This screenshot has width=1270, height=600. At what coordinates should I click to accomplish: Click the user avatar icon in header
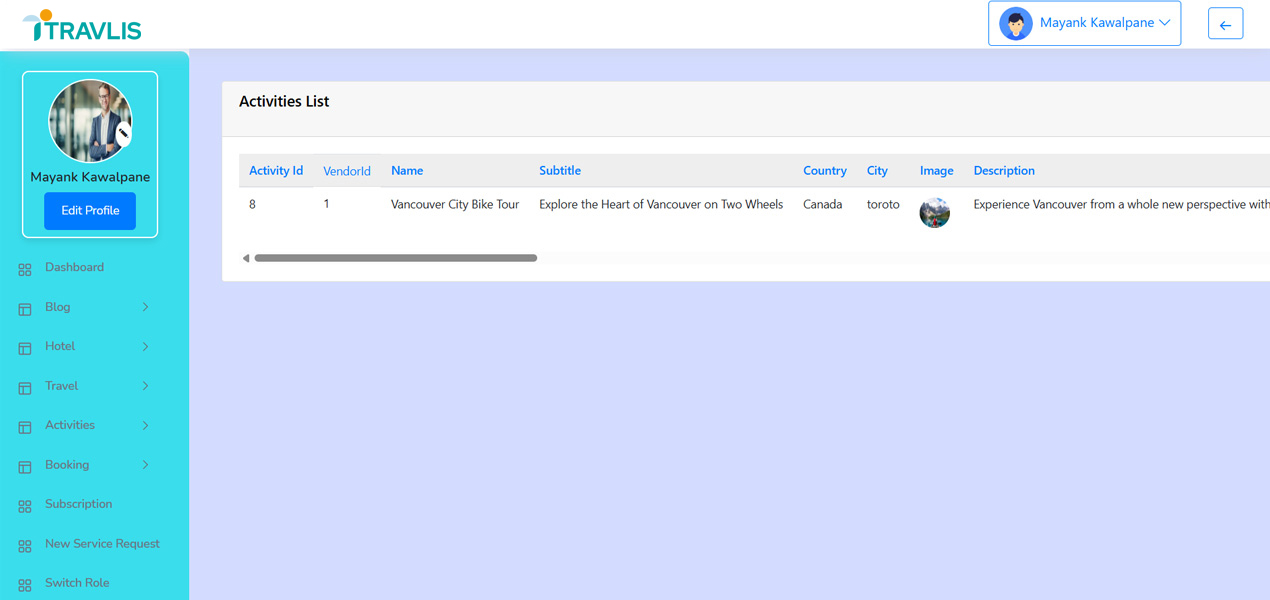coord(1015,23)
